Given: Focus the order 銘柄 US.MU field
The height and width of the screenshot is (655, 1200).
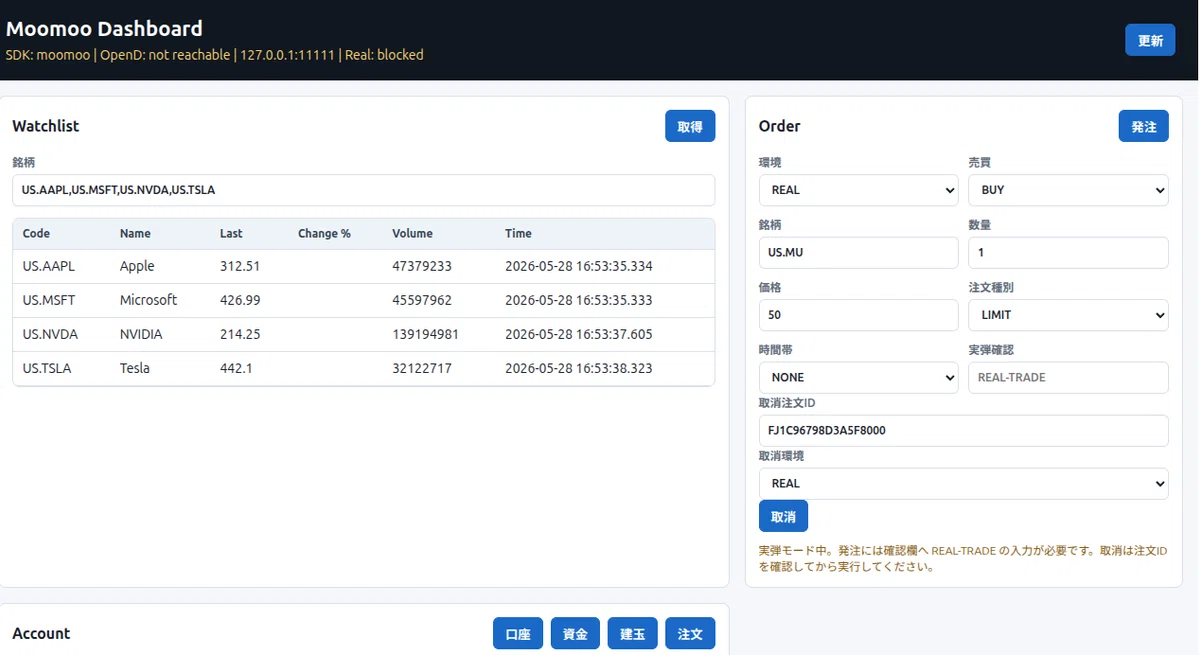Looking at the screenshot, I should [x=859, y=252].
